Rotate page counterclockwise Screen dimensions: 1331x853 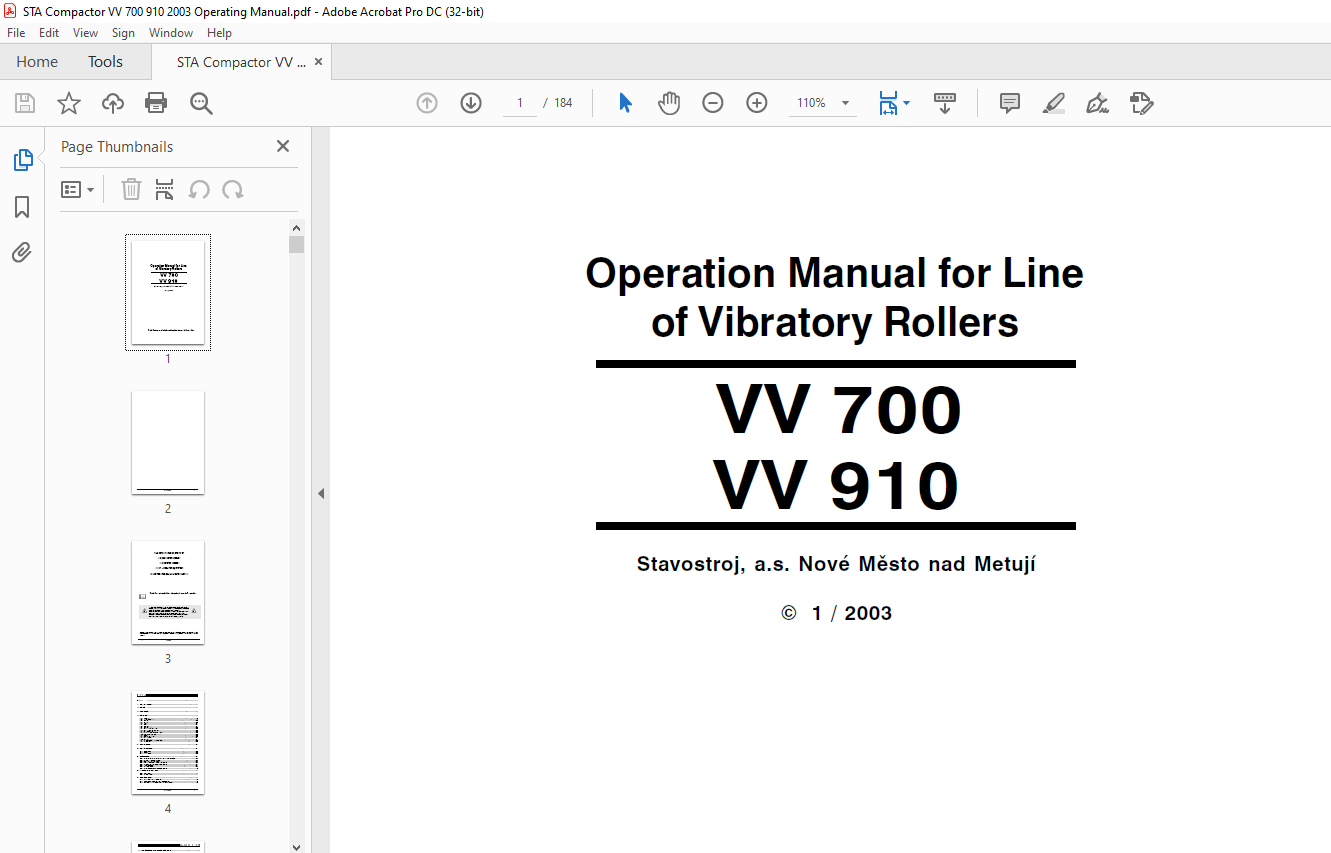coord(199,190)
